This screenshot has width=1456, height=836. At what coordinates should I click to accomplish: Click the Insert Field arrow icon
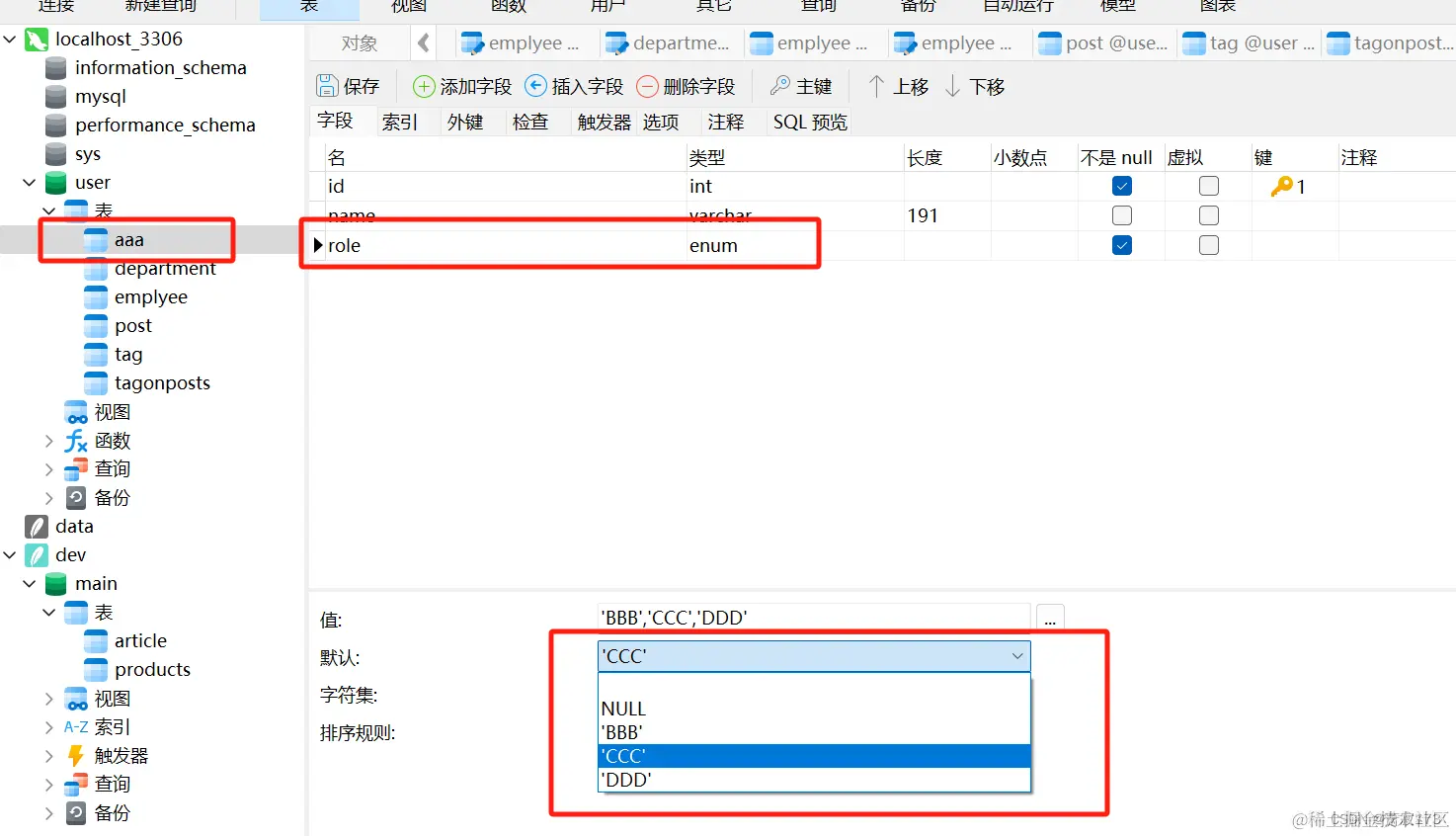tap(535, 86)
